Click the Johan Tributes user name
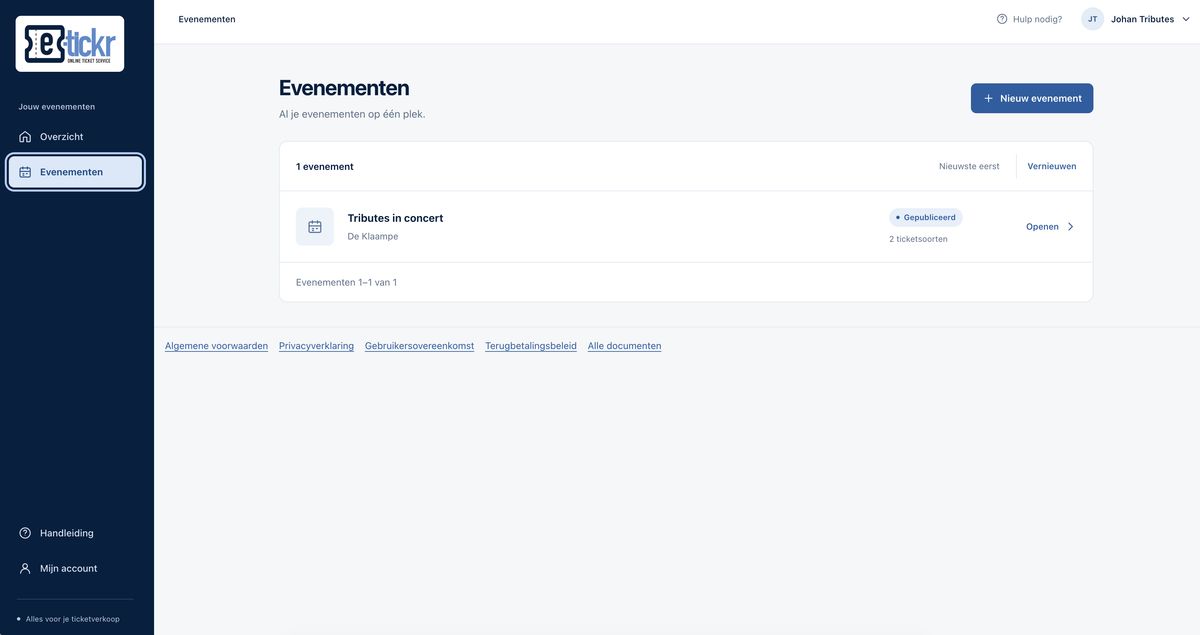The image size is (1200, 635). [1142, 19]
